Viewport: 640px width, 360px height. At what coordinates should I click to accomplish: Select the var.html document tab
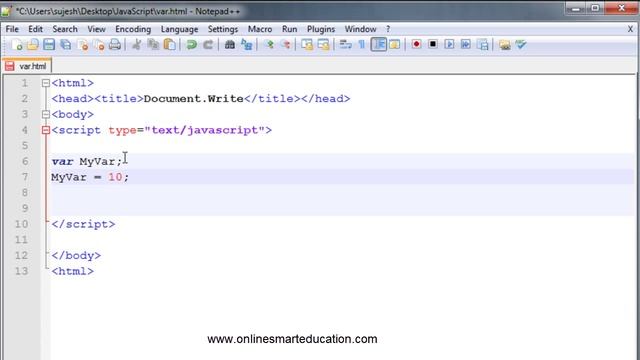point(27,66)
